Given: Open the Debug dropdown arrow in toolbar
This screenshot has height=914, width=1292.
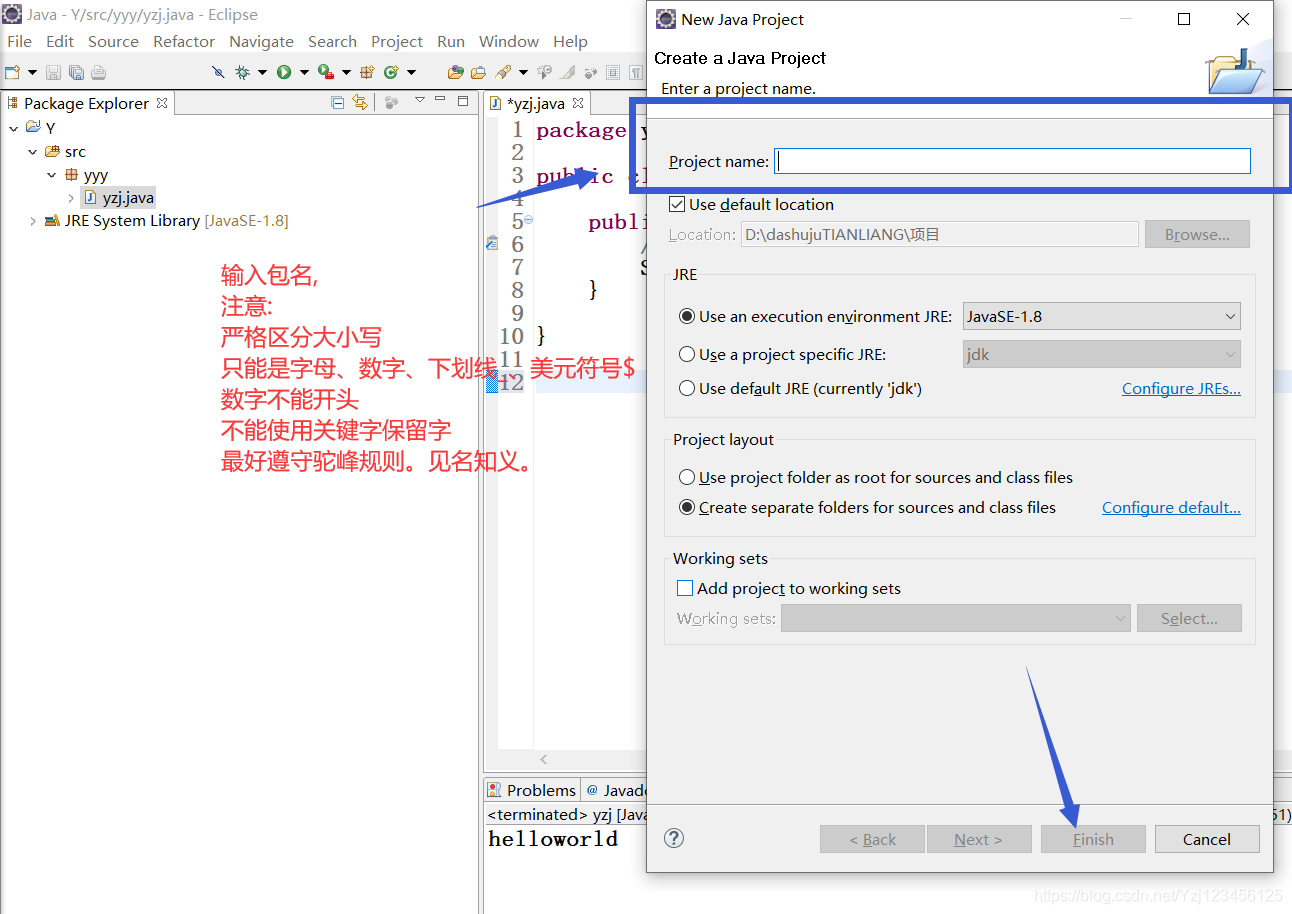Looking at the screenshot, I should click(x=262, y=72).
